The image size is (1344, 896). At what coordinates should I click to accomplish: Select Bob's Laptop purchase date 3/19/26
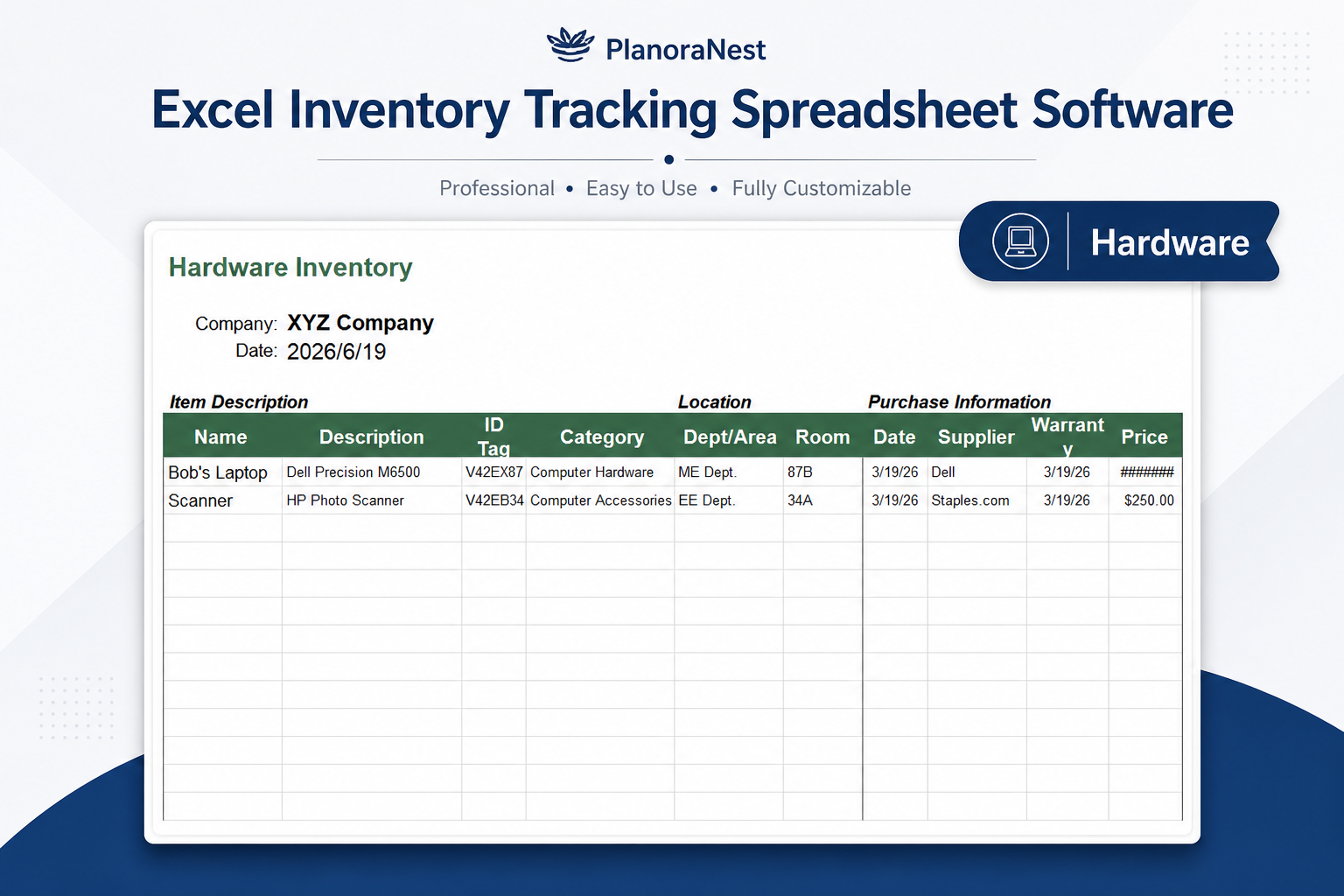click(895, 472)
